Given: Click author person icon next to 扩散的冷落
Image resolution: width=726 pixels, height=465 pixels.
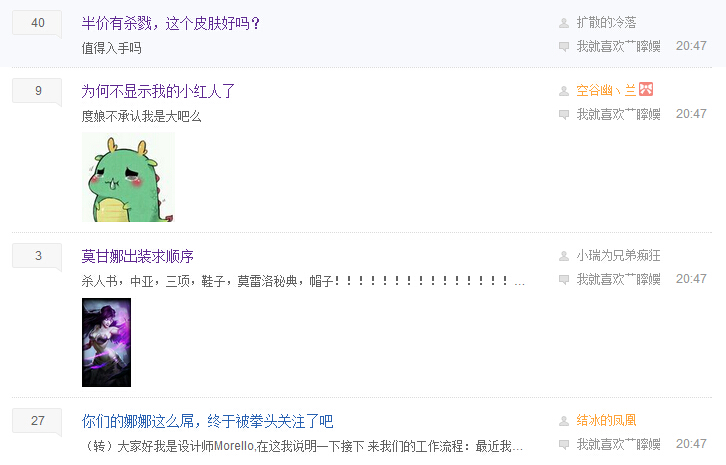Looking at the screenshot, I should point(564,23).
